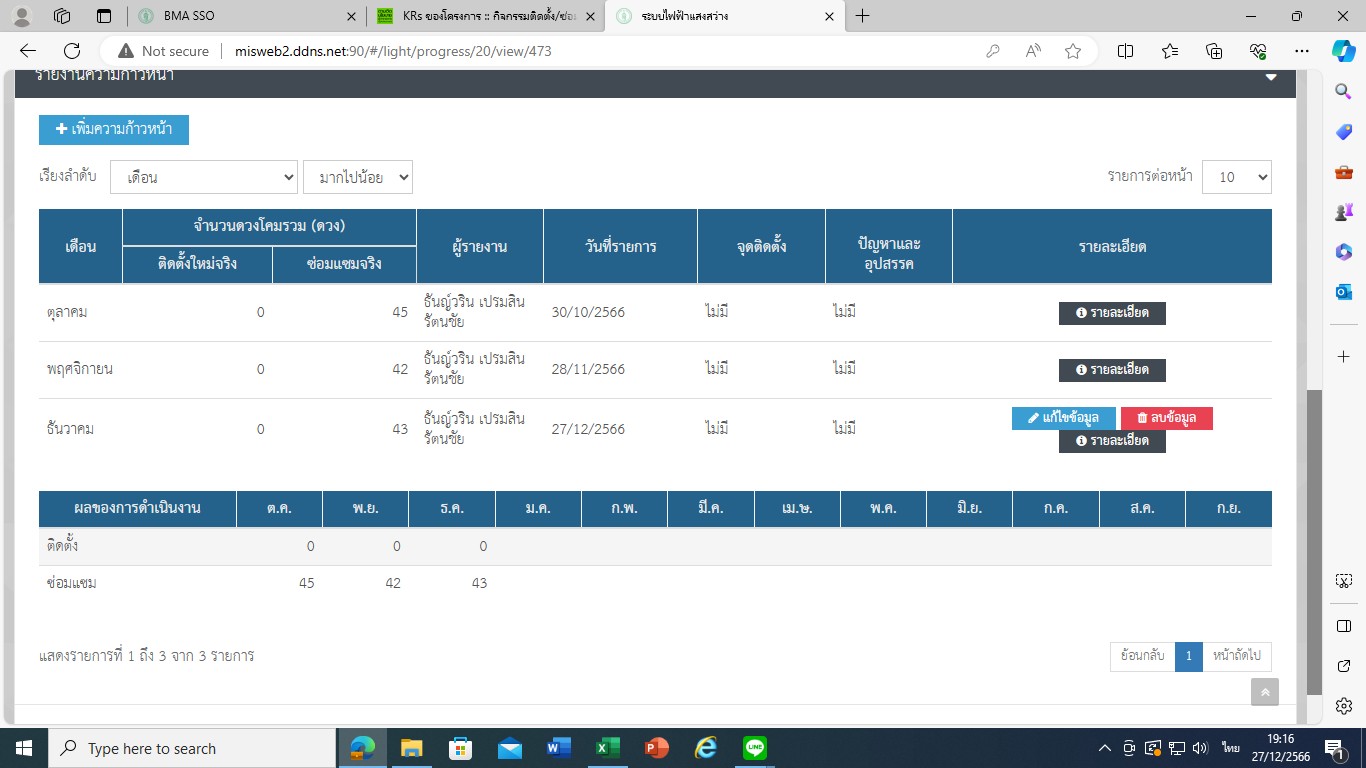Open the items-per-page dropdown
The width and height of the screenshot is (1366, 768).
tap(1236, 177)
